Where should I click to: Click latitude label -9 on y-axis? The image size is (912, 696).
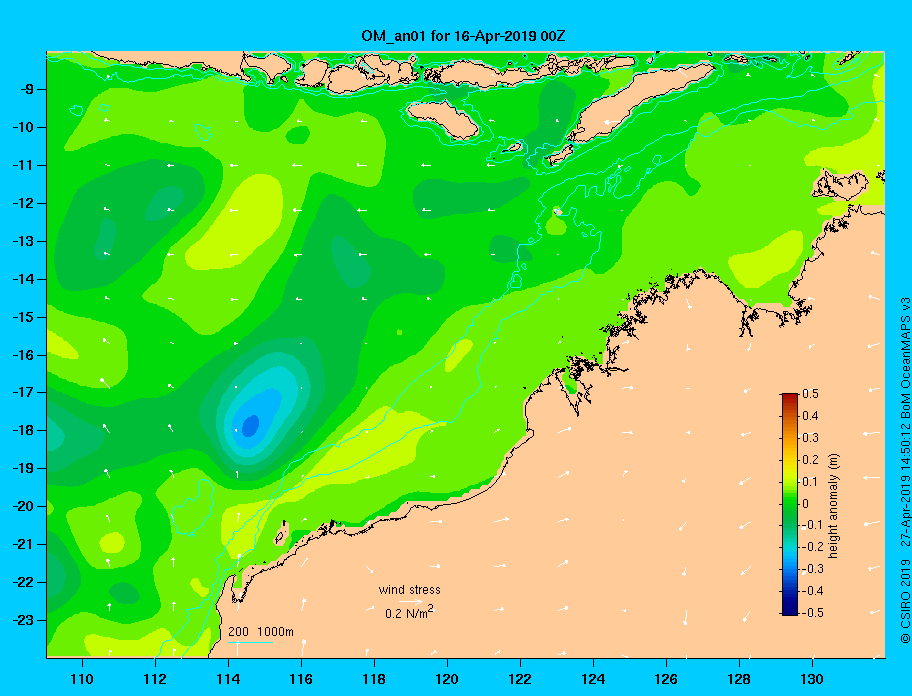25,90
